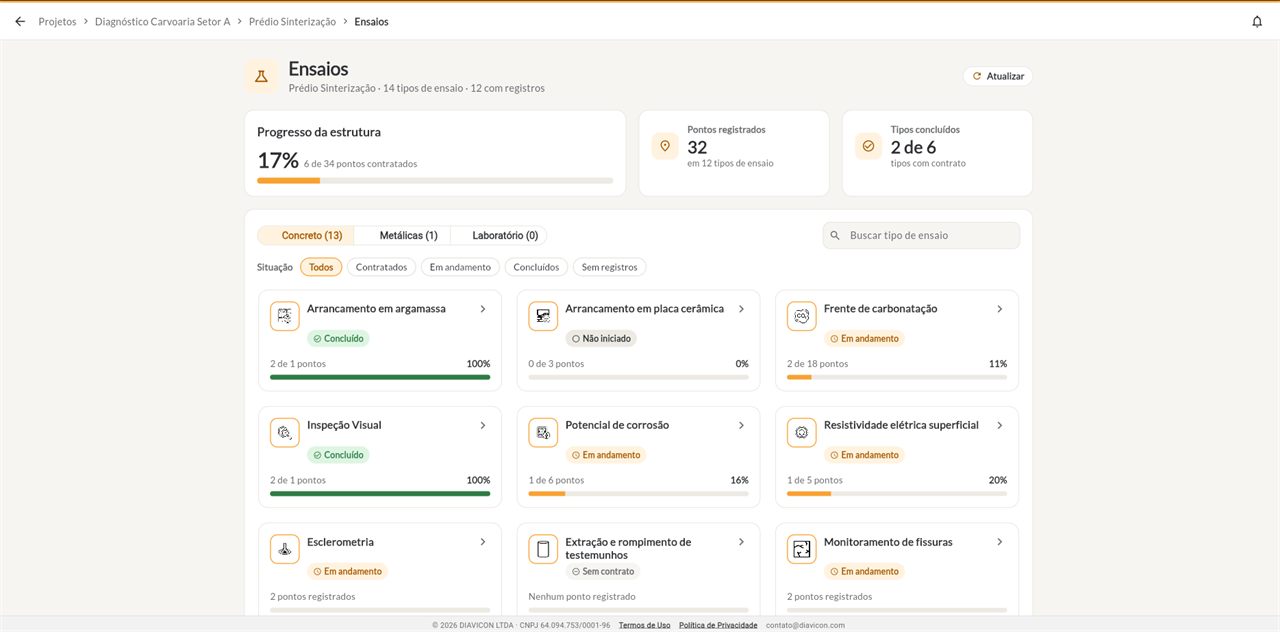The image size is (1280, 632).
Task: Open Inspeção Visual via its chevron
Action: click(x=483, y=425)
